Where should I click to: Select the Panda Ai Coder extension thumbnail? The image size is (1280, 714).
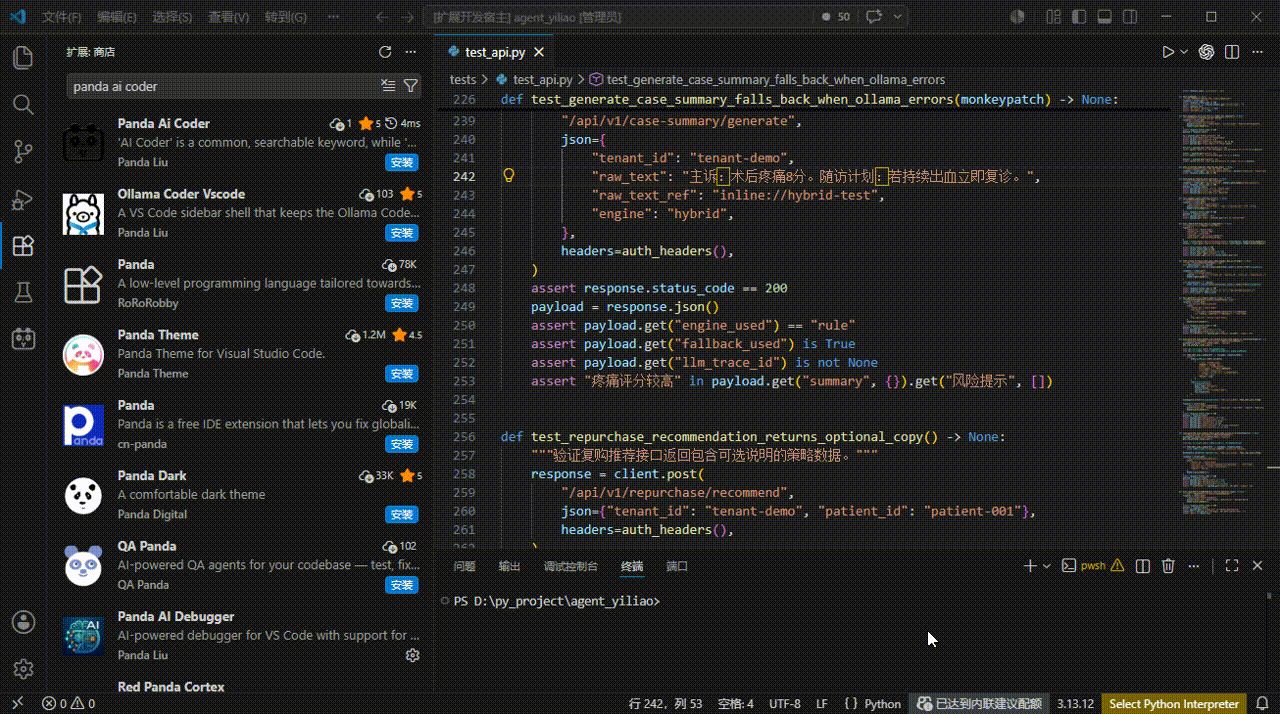click(x=83, y=143)
